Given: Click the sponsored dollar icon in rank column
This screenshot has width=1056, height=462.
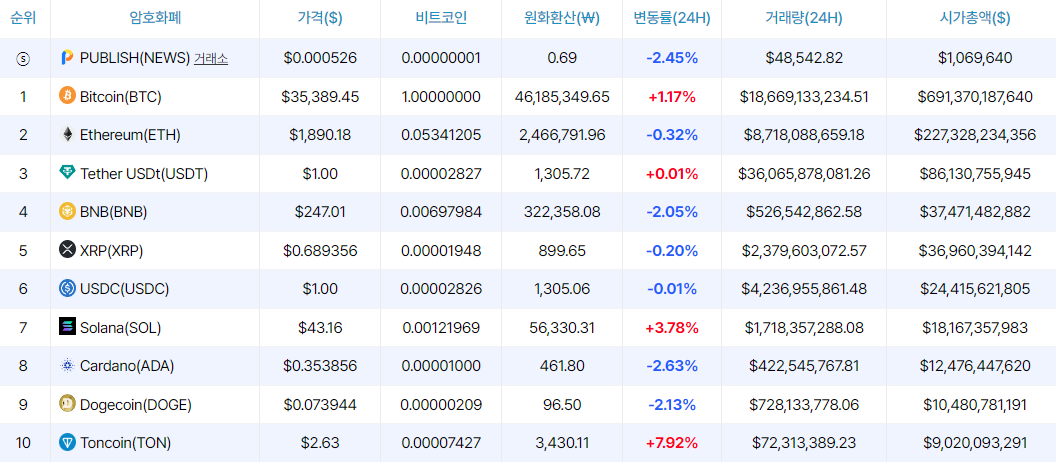Looking at the screenshot, I should (x=22, y=59).
